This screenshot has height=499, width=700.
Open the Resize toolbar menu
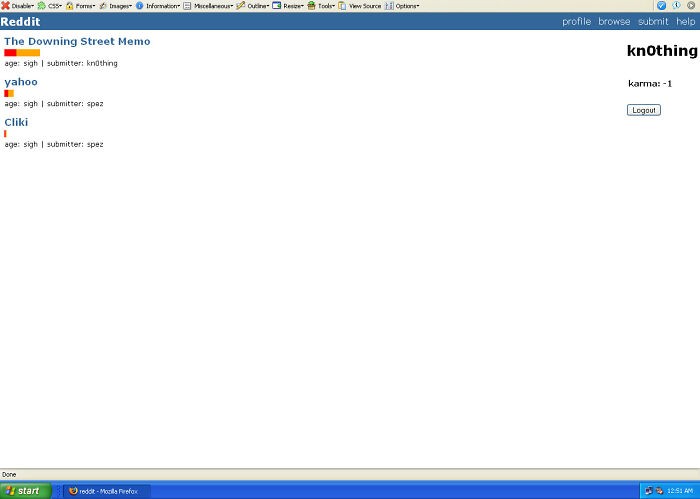coord(289,6)
